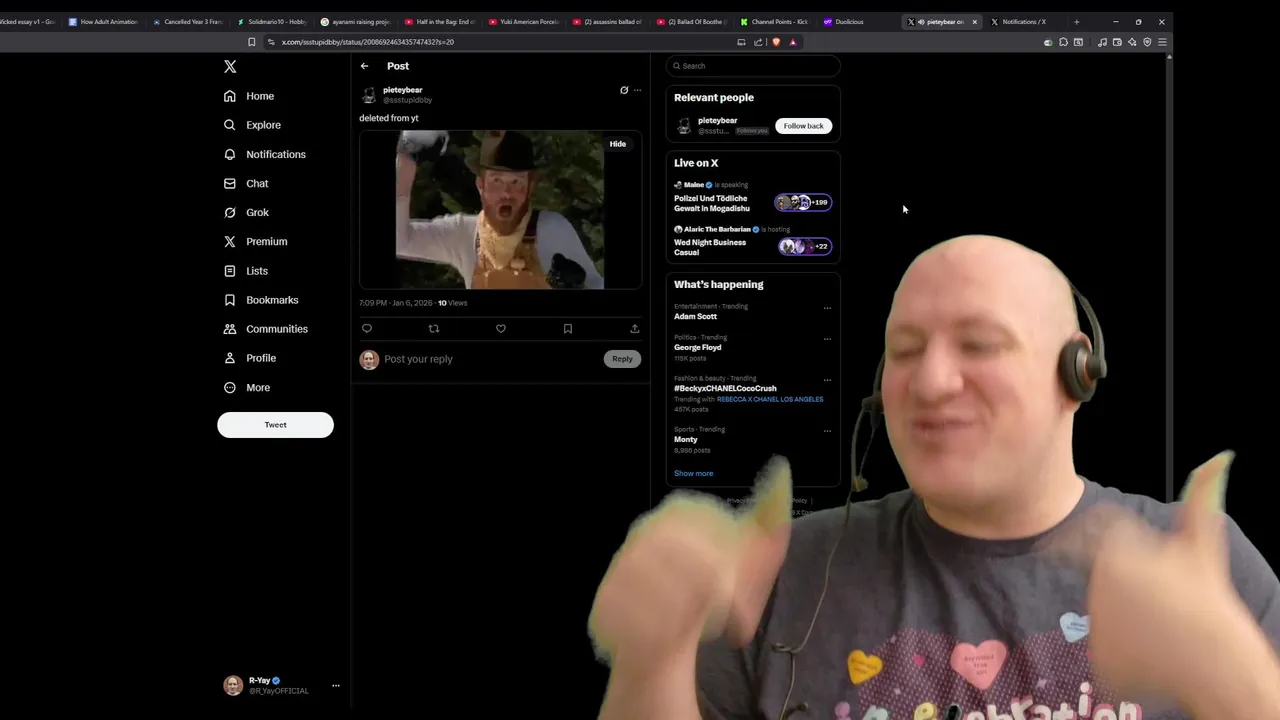The width and height of the screenshot is (1280, 720).
Task: Go back using the Post arrow
Action: click(x=364, y=66)
